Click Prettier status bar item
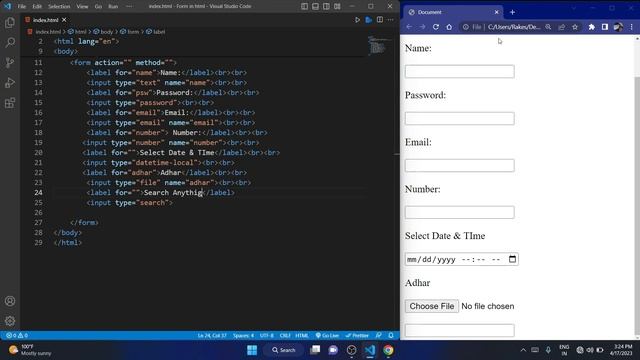This screenshot has height=360, width=640. click(x=357, y=336)
